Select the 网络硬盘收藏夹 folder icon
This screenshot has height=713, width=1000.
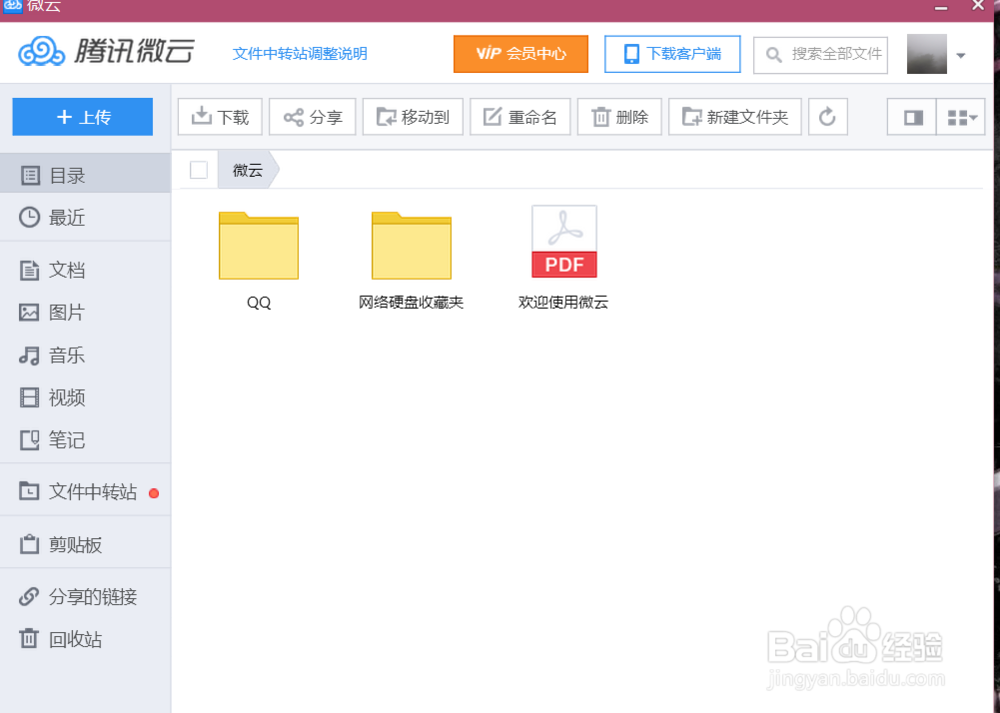coord(411,246)
